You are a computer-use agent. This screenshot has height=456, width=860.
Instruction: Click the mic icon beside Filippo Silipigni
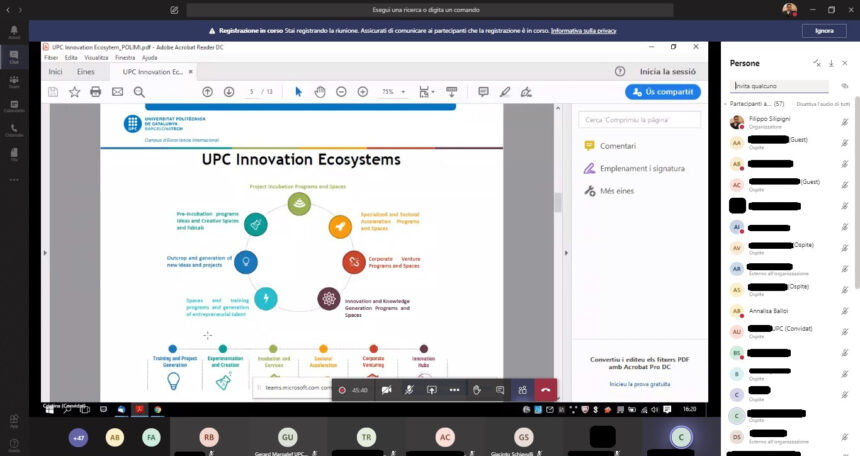click(x=845, y=122)
